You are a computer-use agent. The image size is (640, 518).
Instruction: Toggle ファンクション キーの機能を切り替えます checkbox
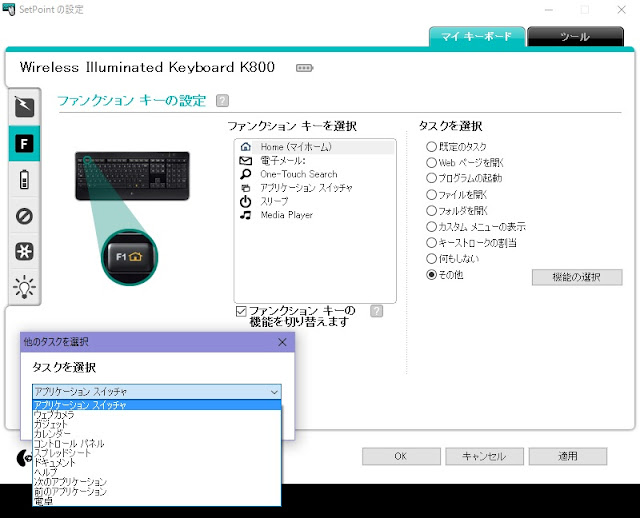point(241,311)
